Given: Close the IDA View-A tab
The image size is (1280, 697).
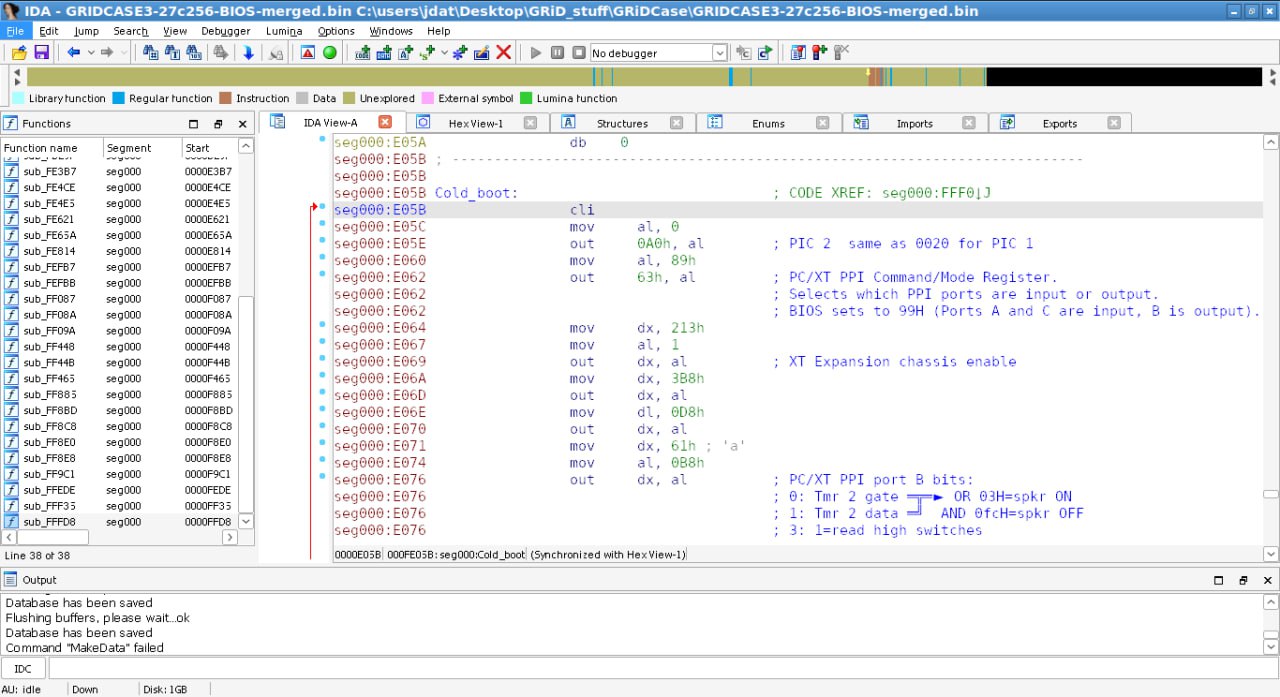Looking at the screenshot, I should 385,122.
